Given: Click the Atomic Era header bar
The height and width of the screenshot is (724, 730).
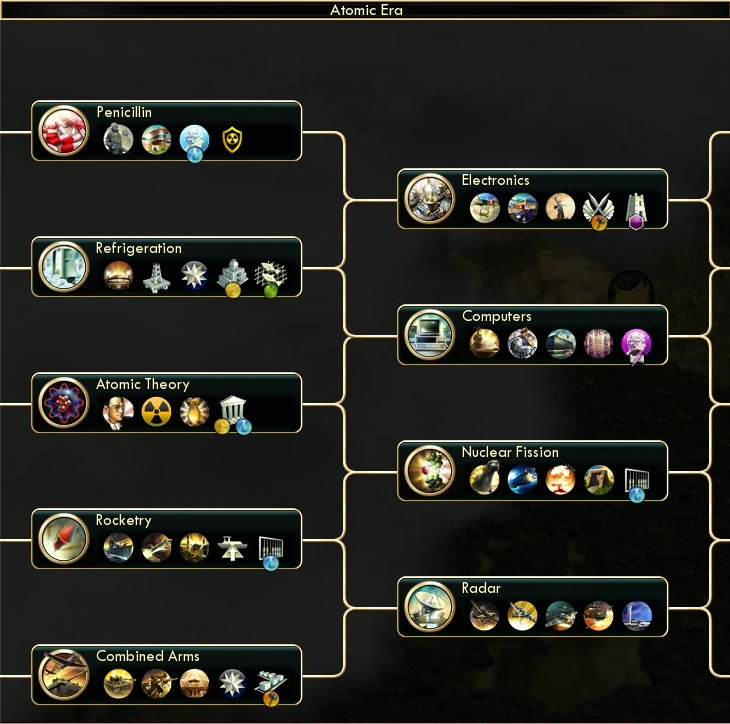Looking at the screenshot, I should [x=365, y=10].
